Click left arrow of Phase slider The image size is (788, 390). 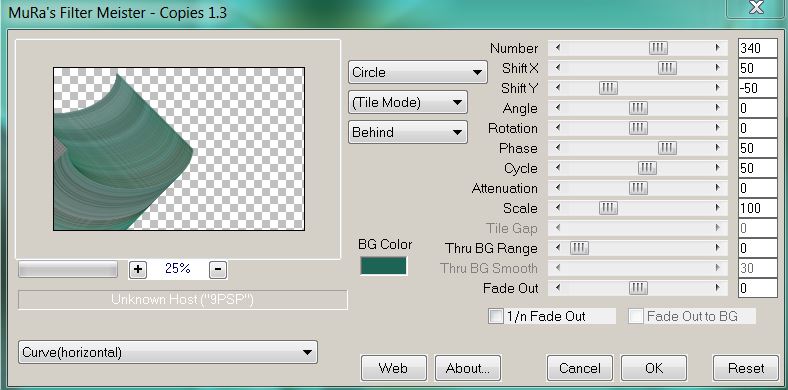tap(558, 148)
